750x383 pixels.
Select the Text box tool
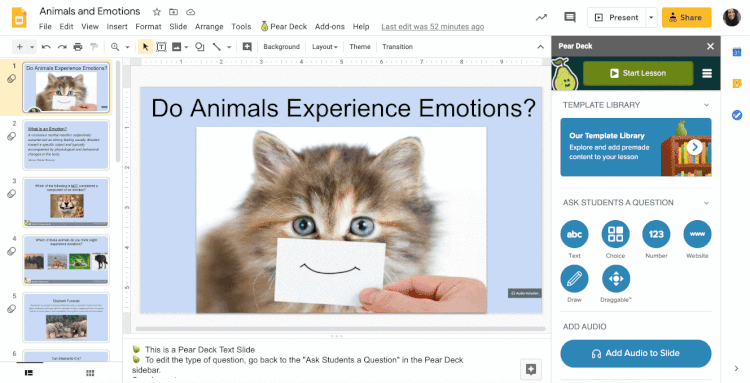coord(161,47)
